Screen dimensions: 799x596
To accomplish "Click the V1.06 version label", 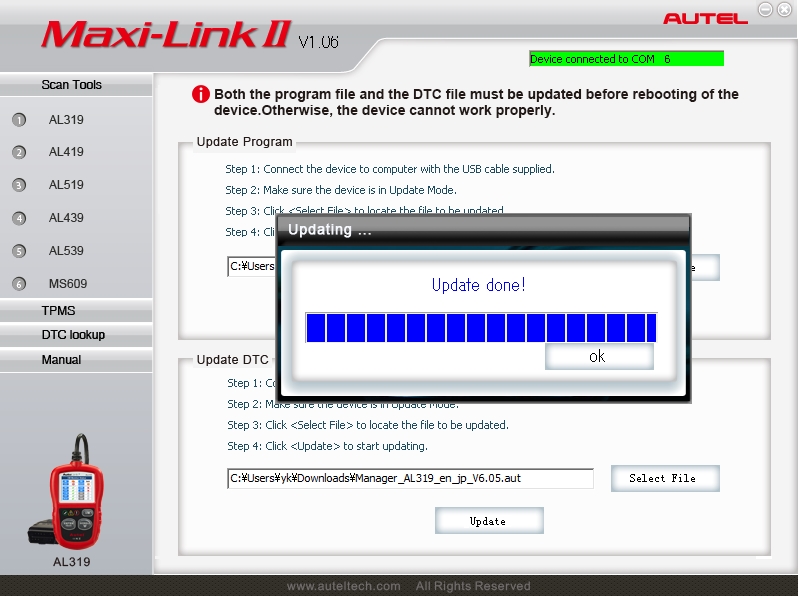I will (318, 42).
